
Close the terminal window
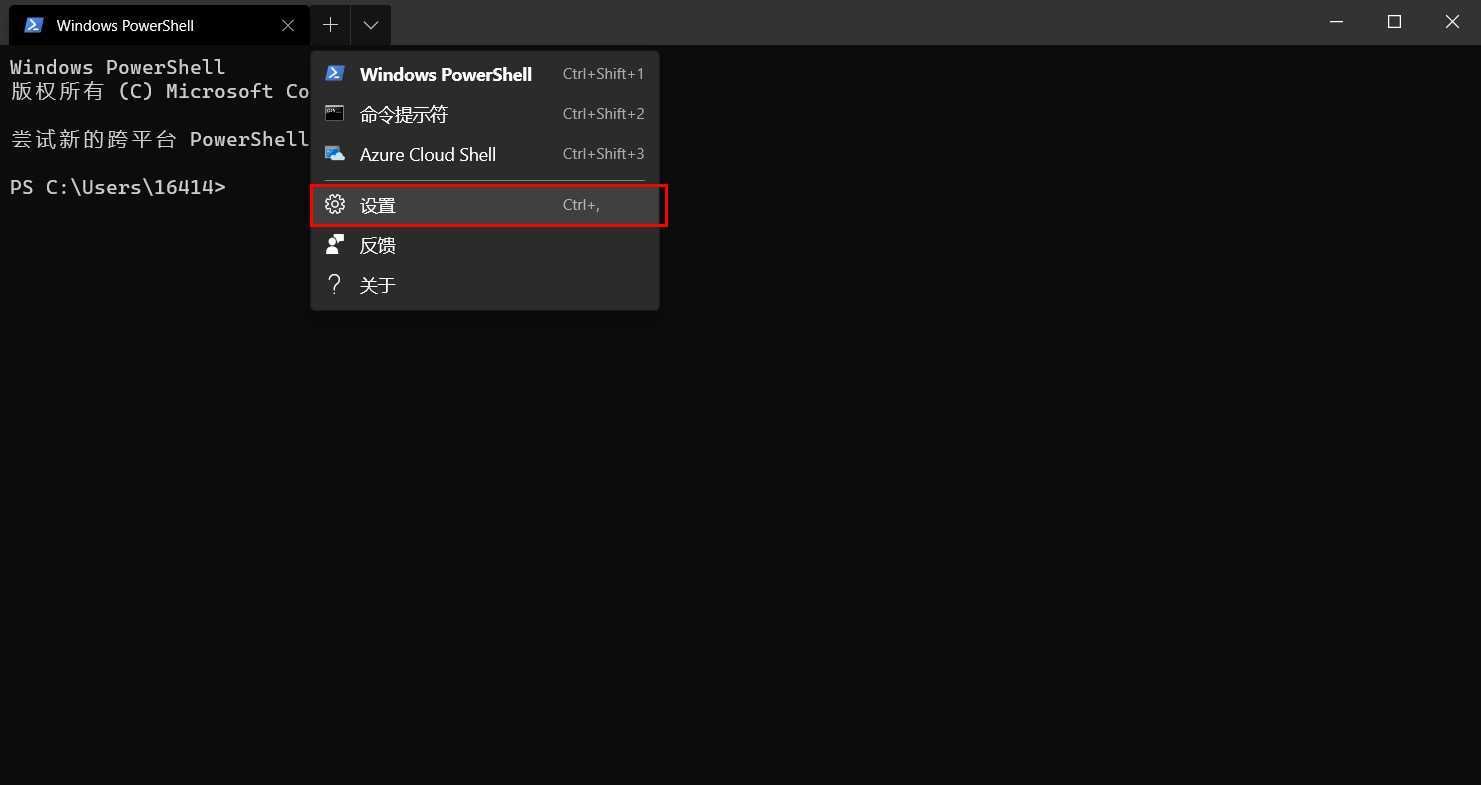coord(1452,22)
